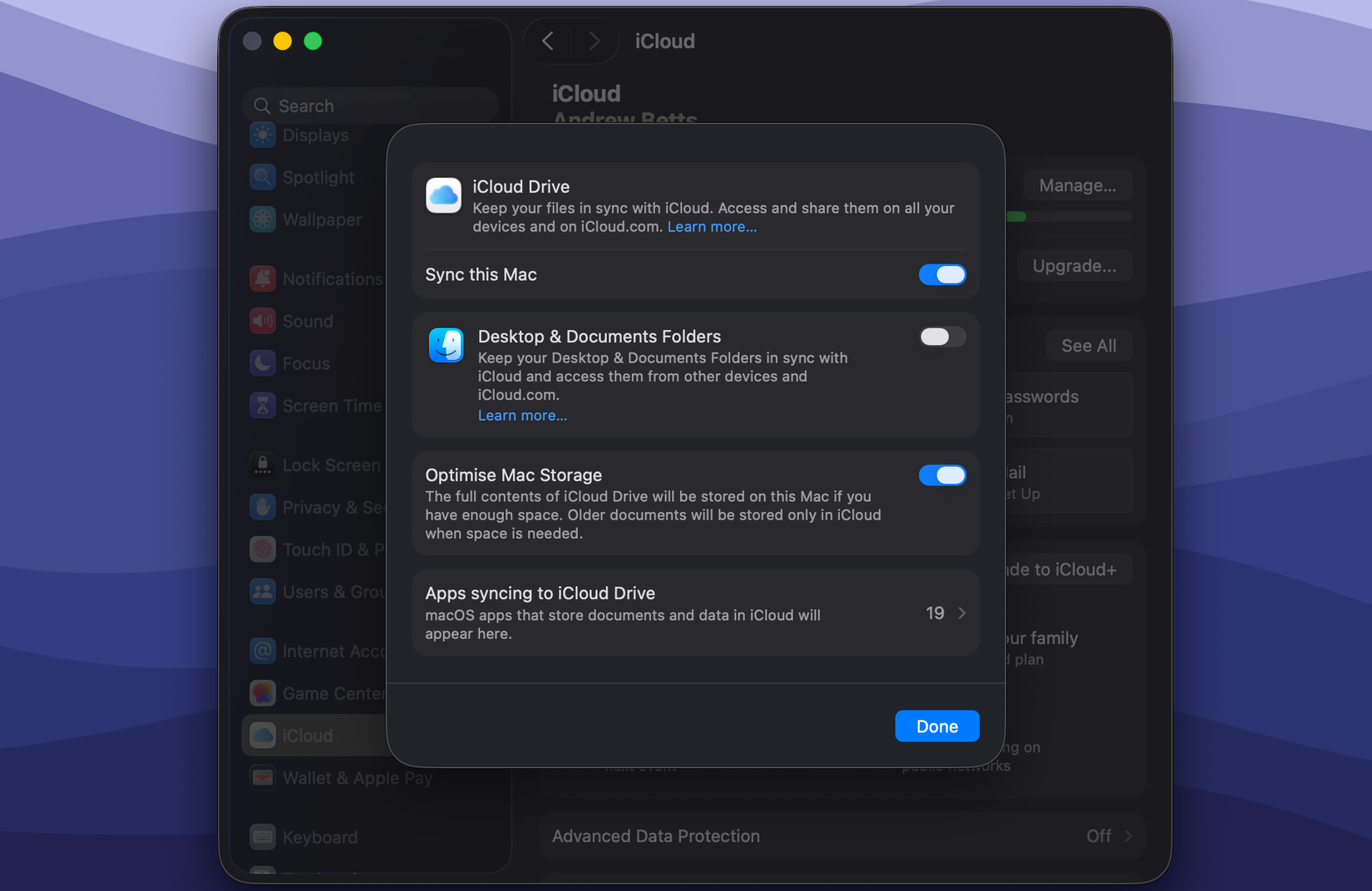Viewport: 1372px width, 891px height.
Task: Select Sound in the sidebar
Action: tap(308, 321)
